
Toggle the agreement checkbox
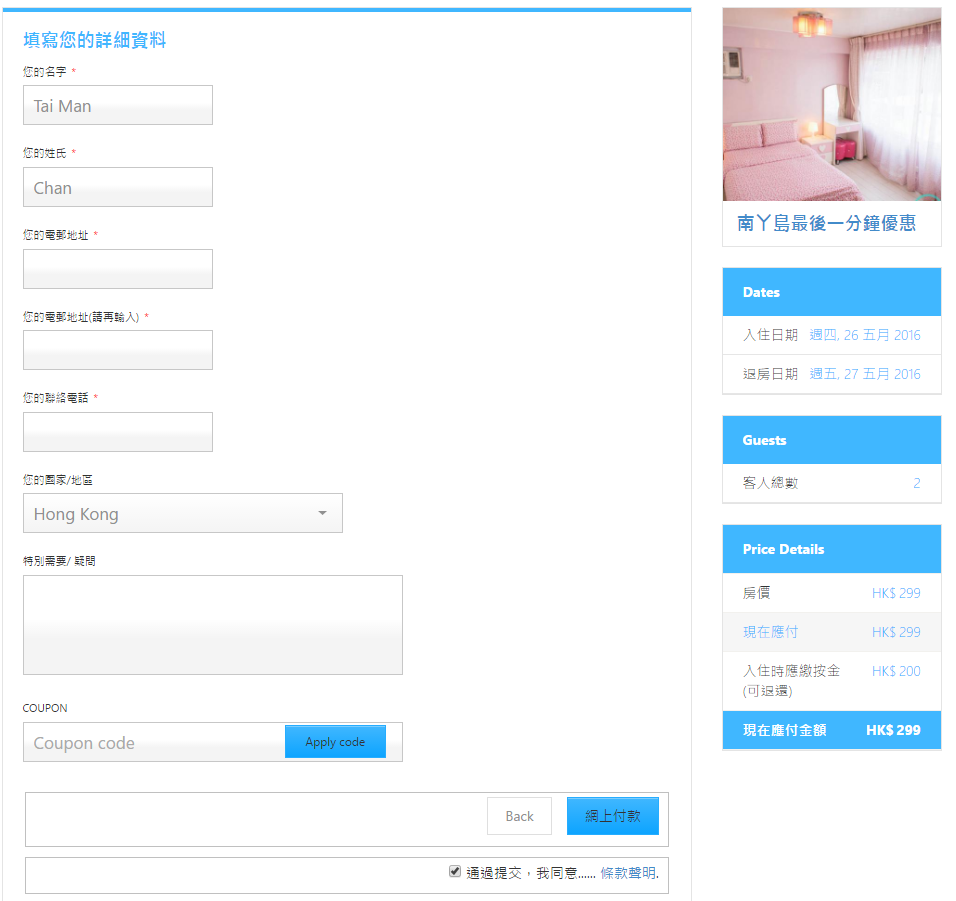pyautogui.click(x=455, y=872)
